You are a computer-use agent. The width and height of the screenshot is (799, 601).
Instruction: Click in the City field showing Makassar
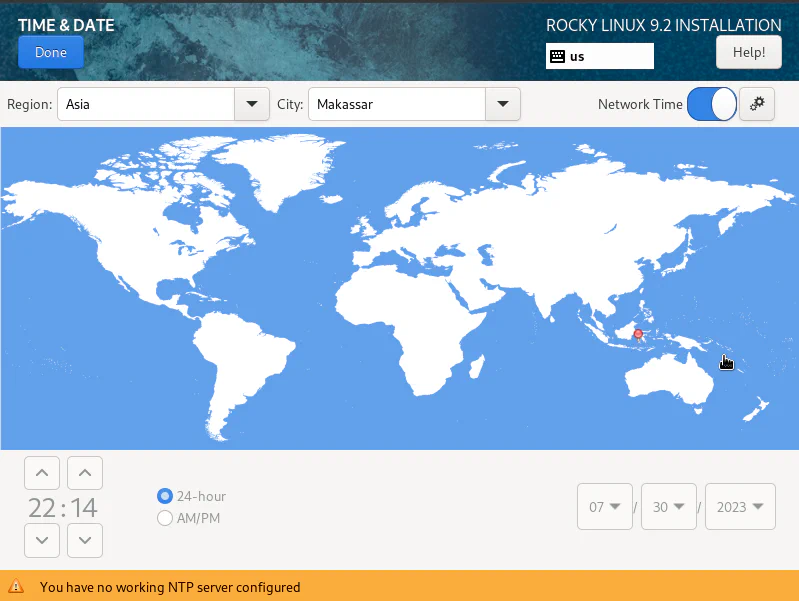(397, 104)
